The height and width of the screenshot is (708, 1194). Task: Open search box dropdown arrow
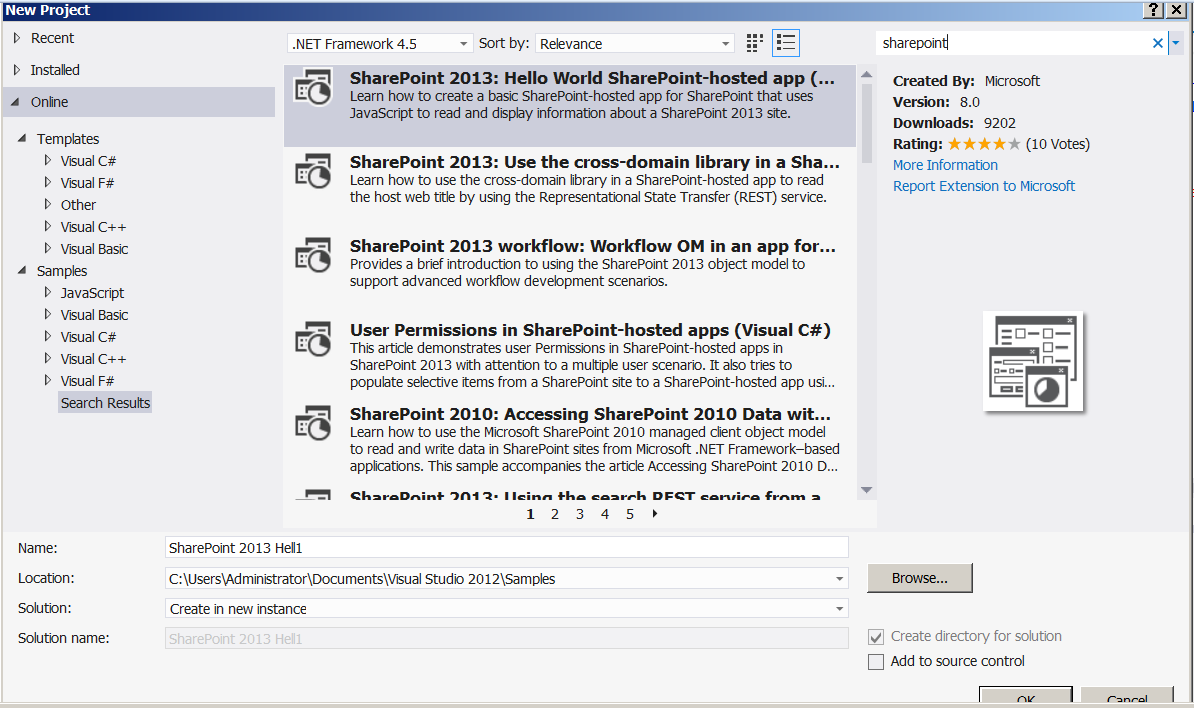coord(1176,43)
